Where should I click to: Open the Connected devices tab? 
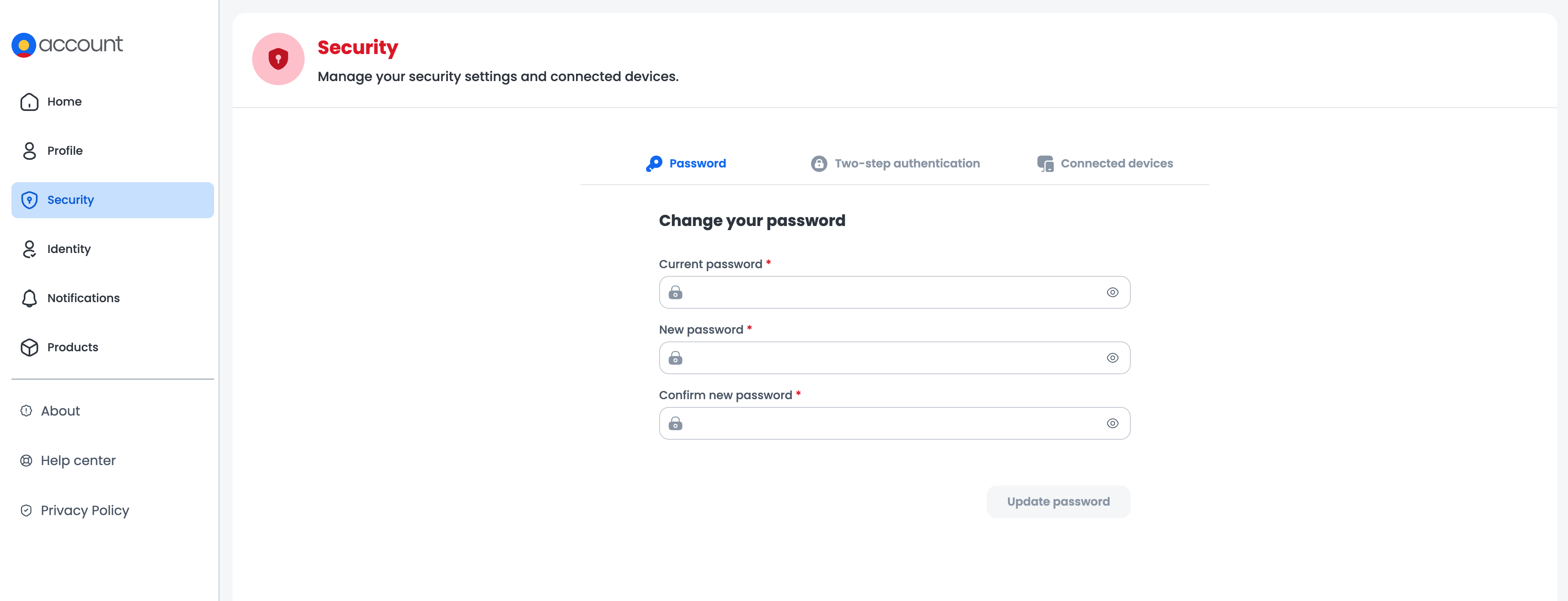[1105, 164]
